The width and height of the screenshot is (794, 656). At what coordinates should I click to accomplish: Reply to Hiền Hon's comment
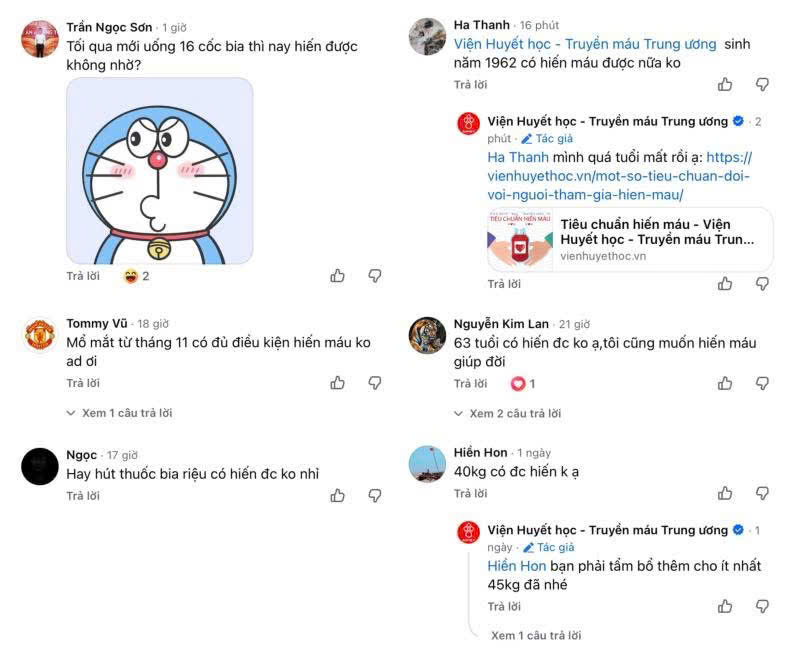coord(470,493)
